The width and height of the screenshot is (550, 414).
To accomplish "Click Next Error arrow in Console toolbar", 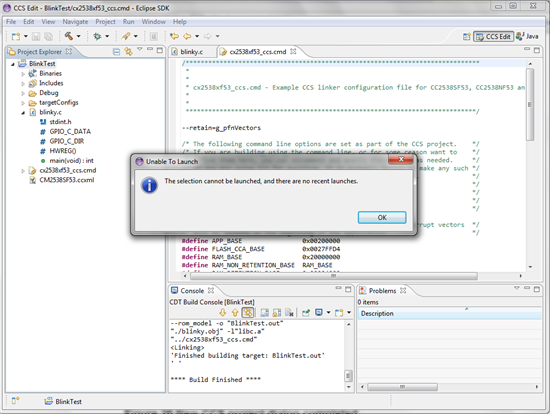I will point(223,312).
